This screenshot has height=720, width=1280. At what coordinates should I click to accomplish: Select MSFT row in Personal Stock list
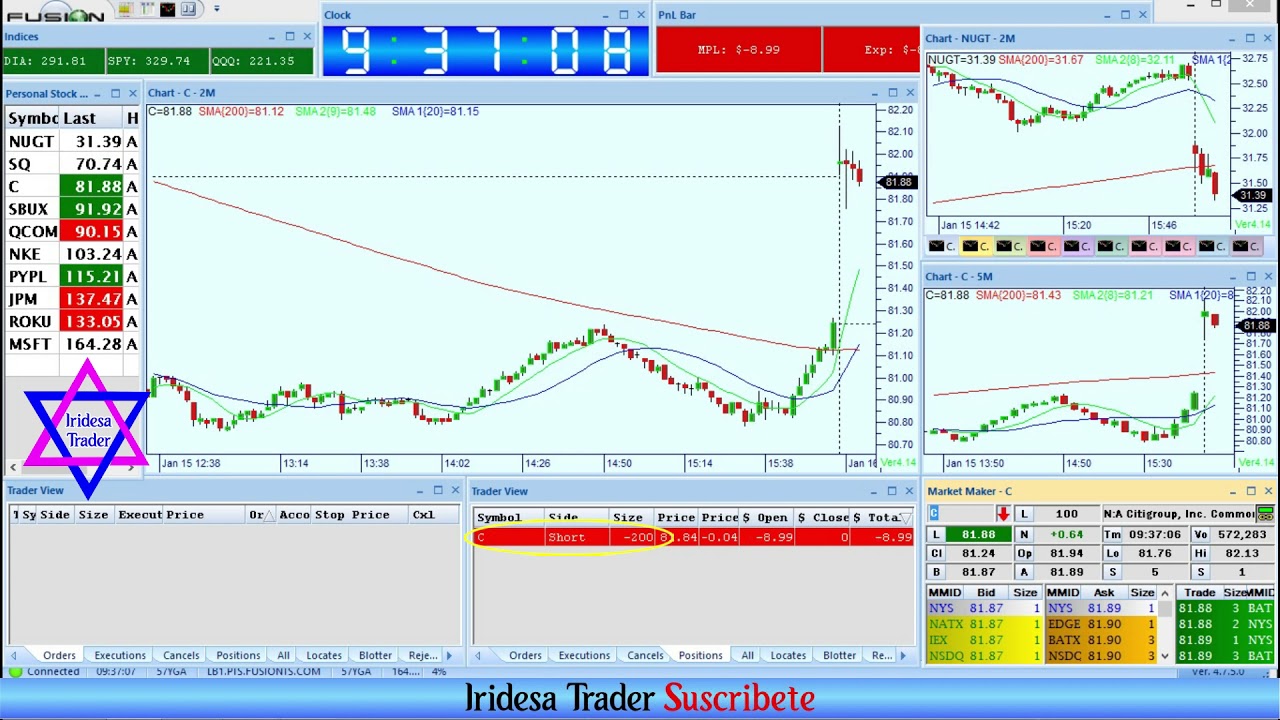pyautogui.click(x=72, y=344)
